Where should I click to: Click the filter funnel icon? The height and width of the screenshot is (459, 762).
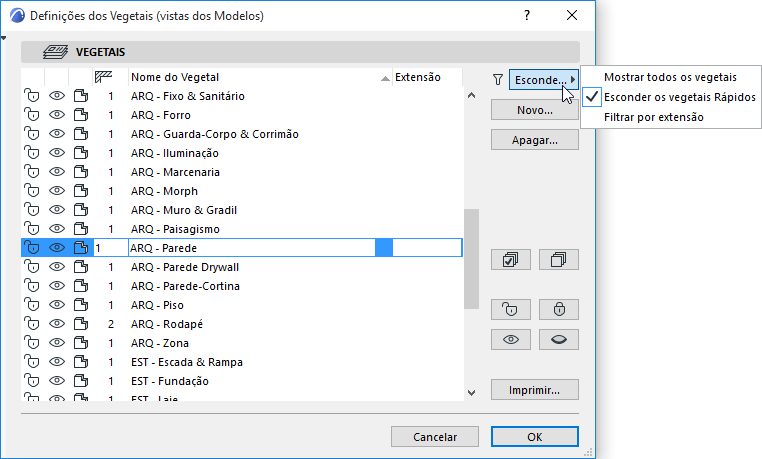coord(498,79)
